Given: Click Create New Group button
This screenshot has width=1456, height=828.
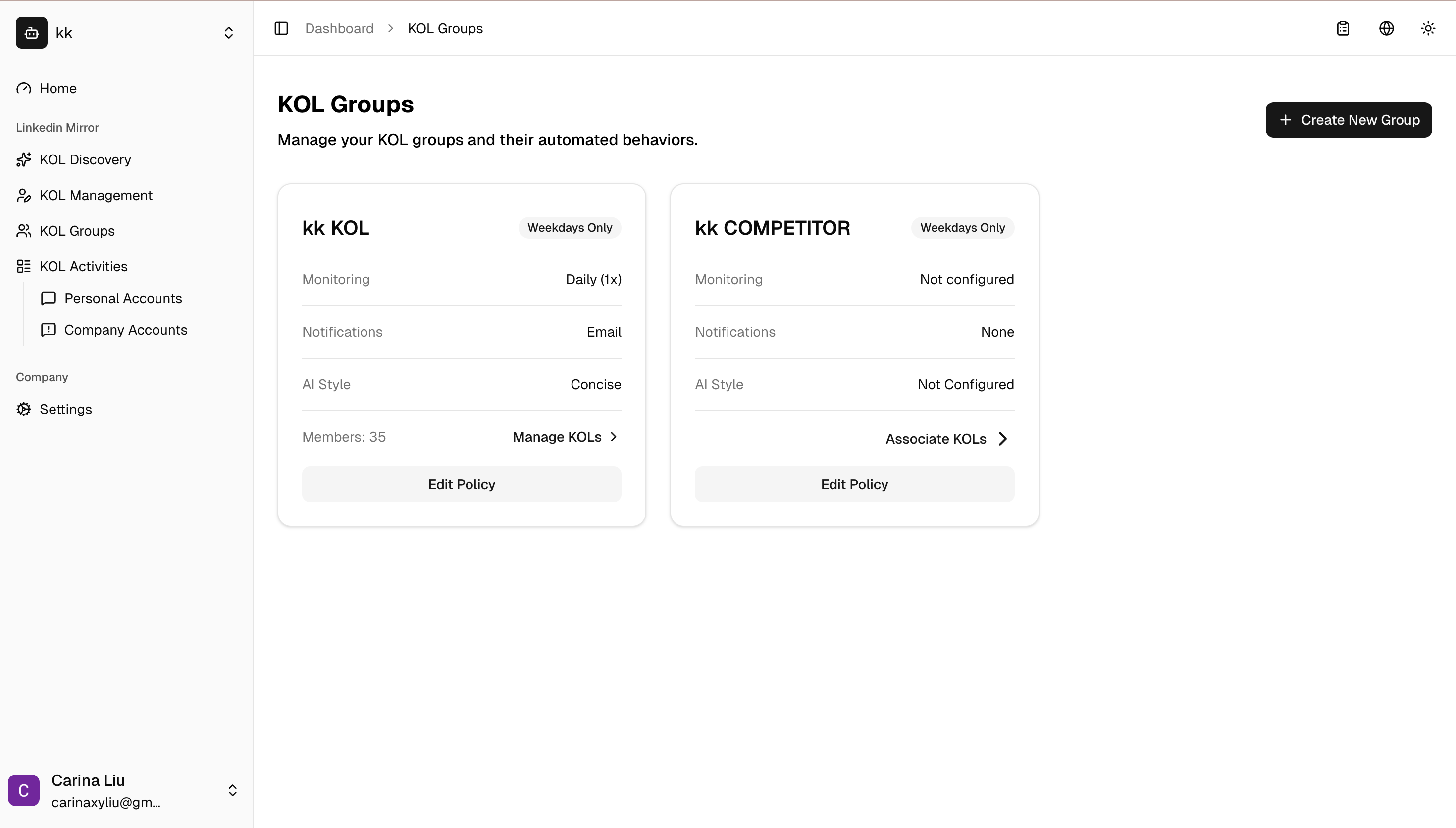Looking at the screenshot, I should [1348, 120].
